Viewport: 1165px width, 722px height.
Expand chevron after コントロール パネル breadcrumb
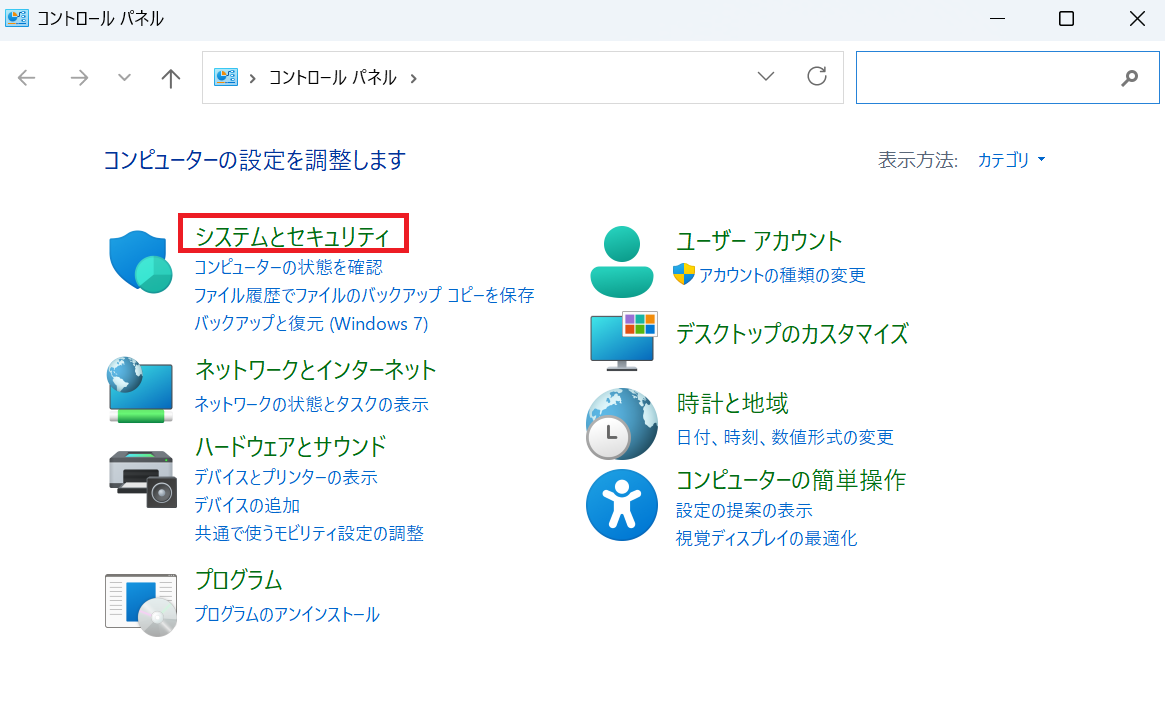(414, 78)
